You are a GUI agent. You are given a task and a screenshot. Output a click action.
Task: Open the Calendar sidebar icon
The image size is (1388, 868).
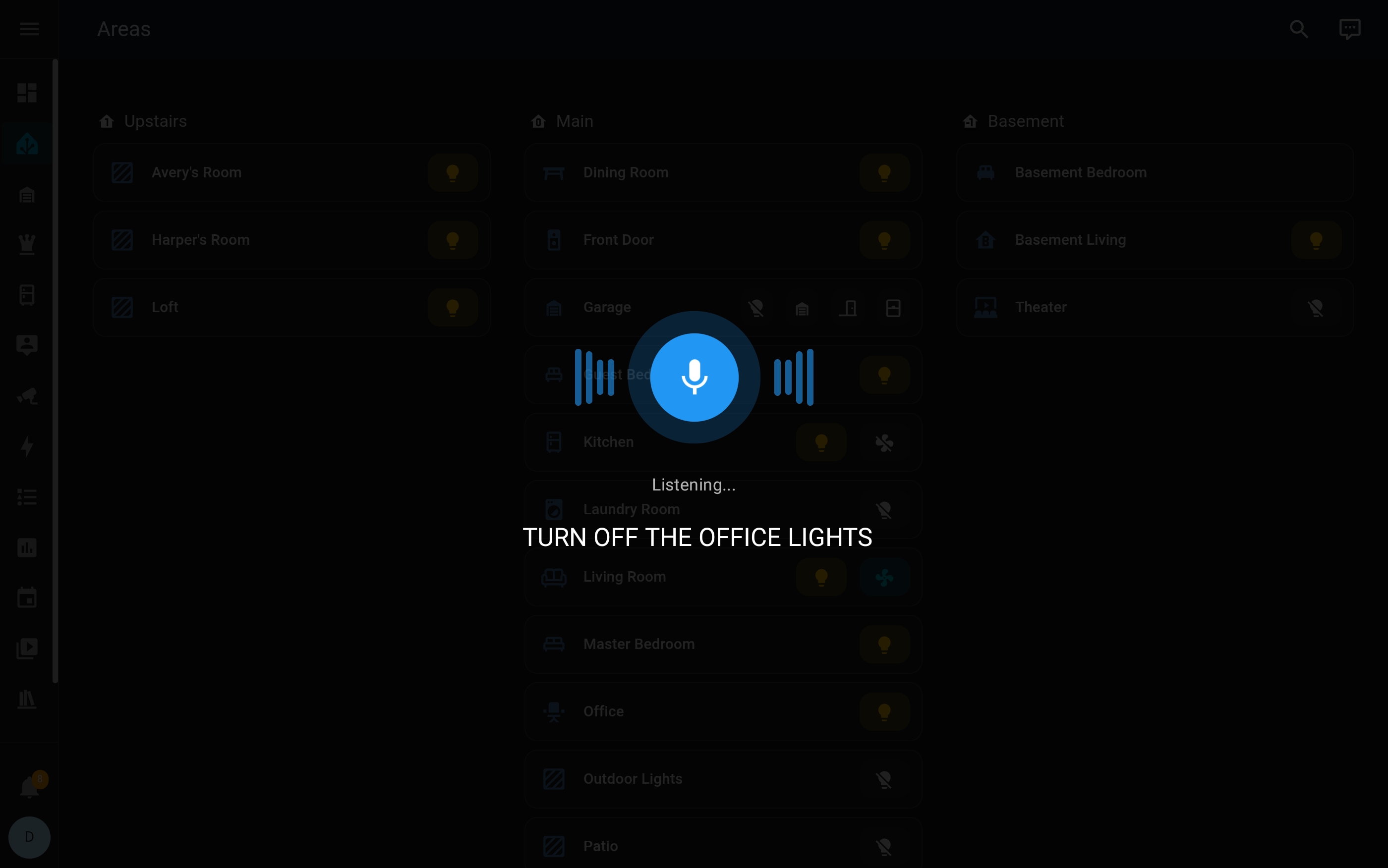pyautogui.click(x=27, y=597)
